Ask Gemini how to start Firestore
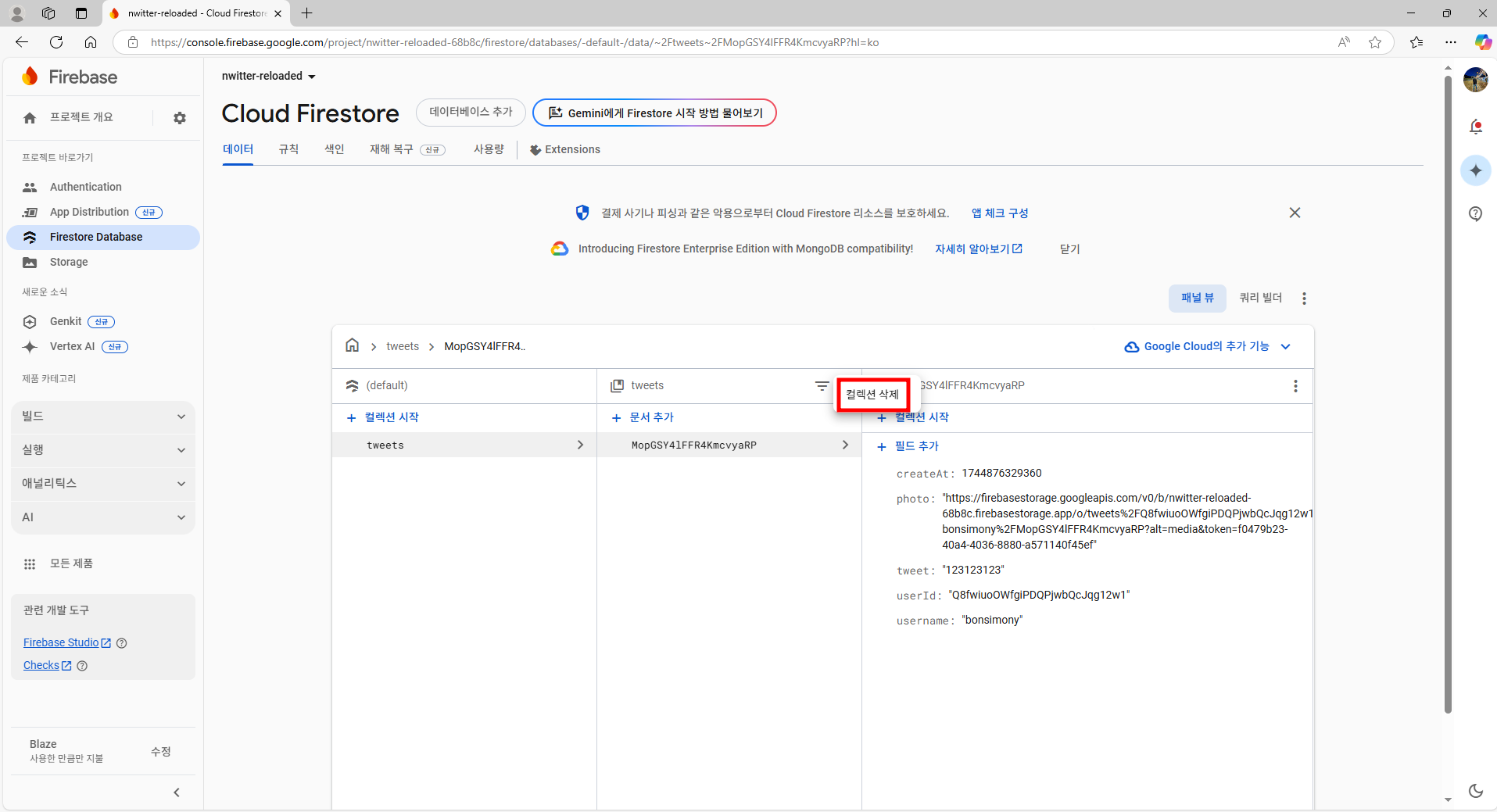 coord(654,113)
